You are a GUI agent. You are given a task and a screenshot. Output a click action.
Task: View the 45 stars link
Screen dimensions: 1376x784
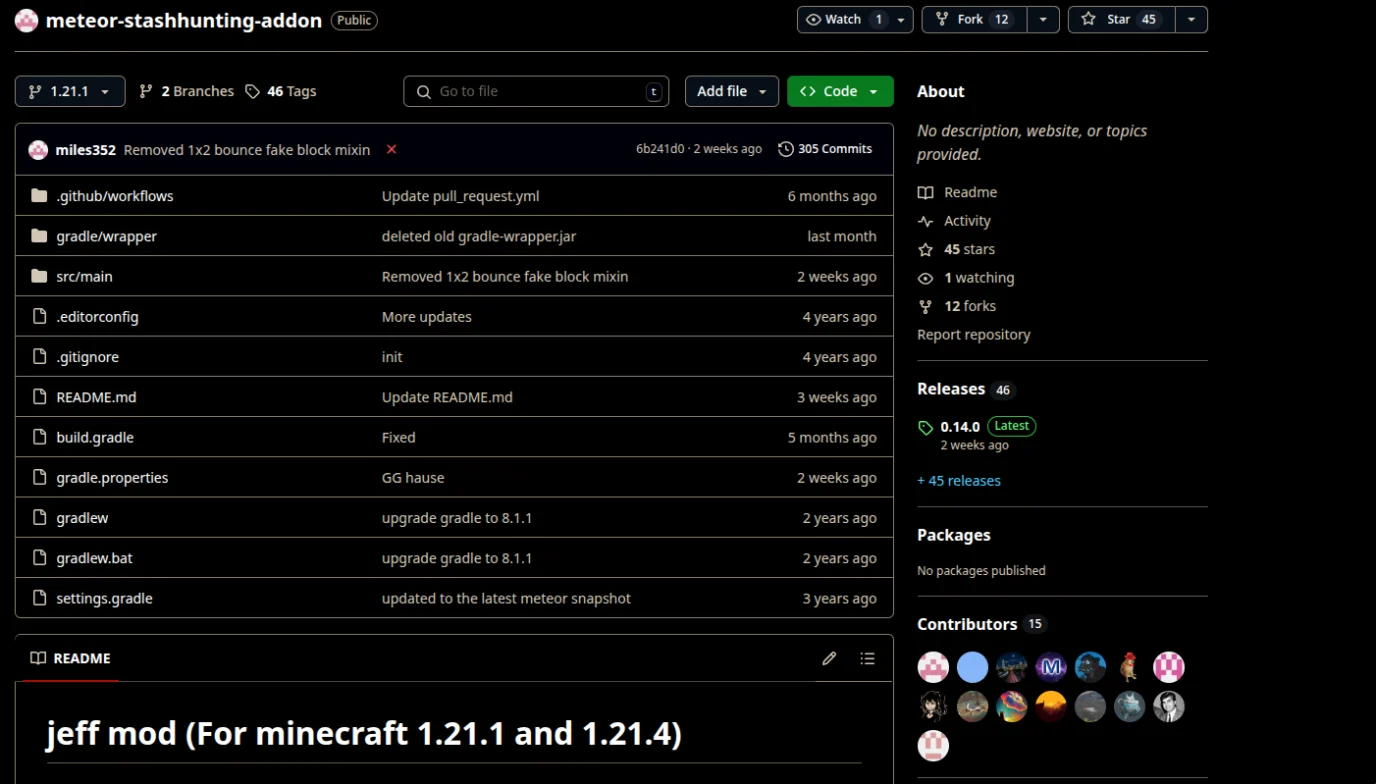[x=969, y=249]
